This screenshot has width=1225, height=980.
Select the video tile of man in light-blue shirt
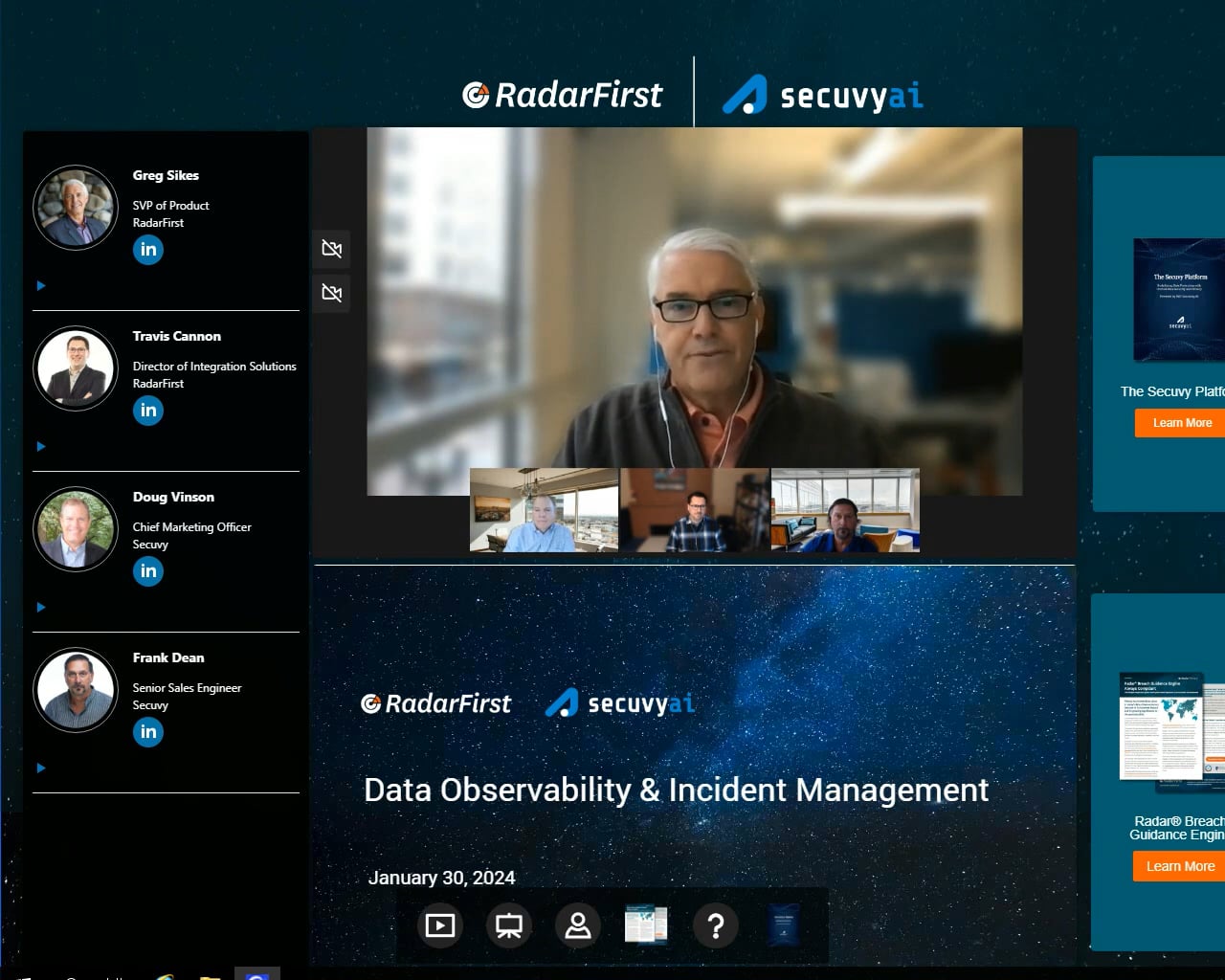click(544, 510)
